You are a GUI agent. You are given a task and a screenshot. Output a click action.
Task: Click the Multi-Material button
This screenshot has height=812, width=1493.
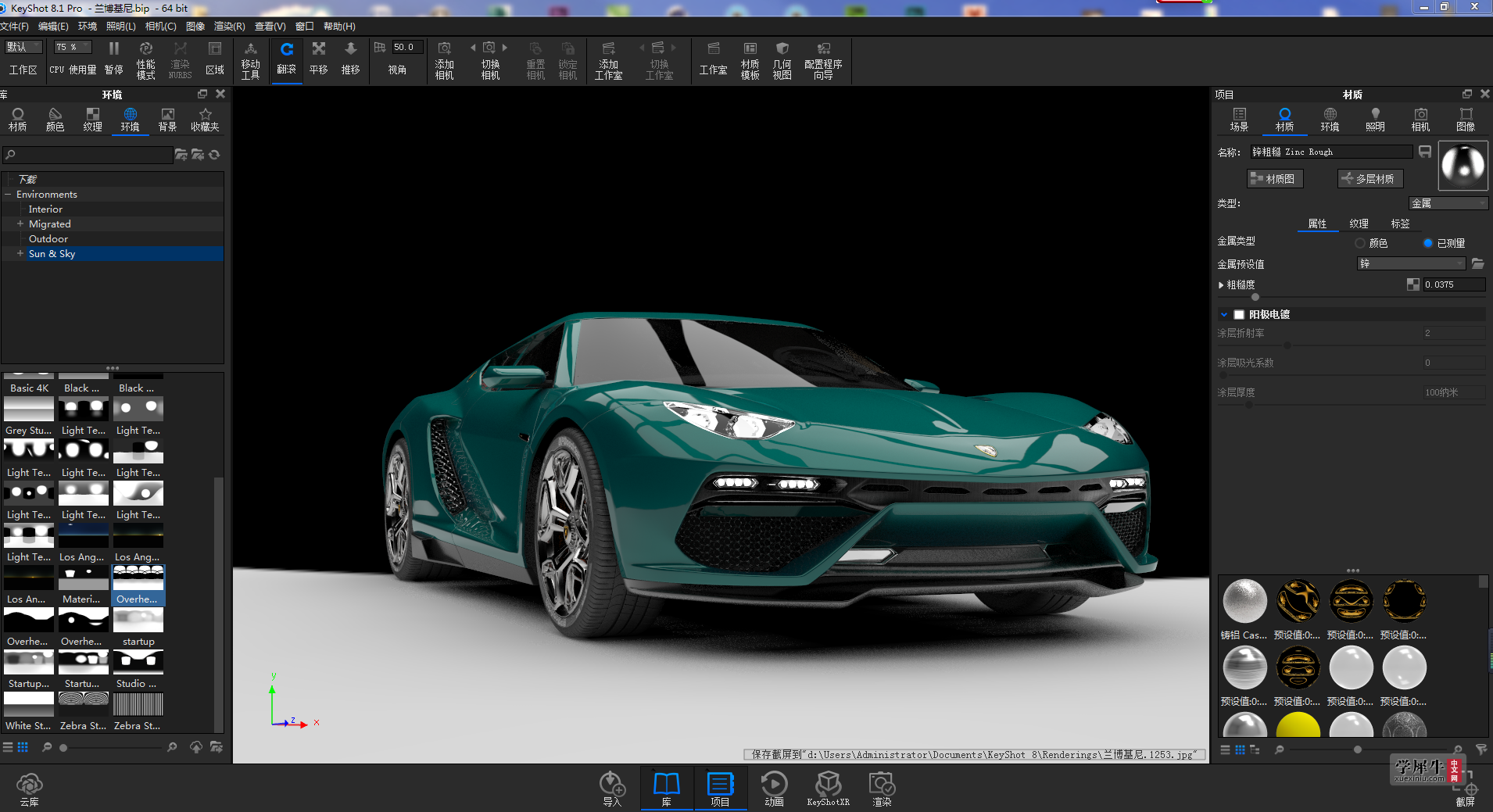1370,178
